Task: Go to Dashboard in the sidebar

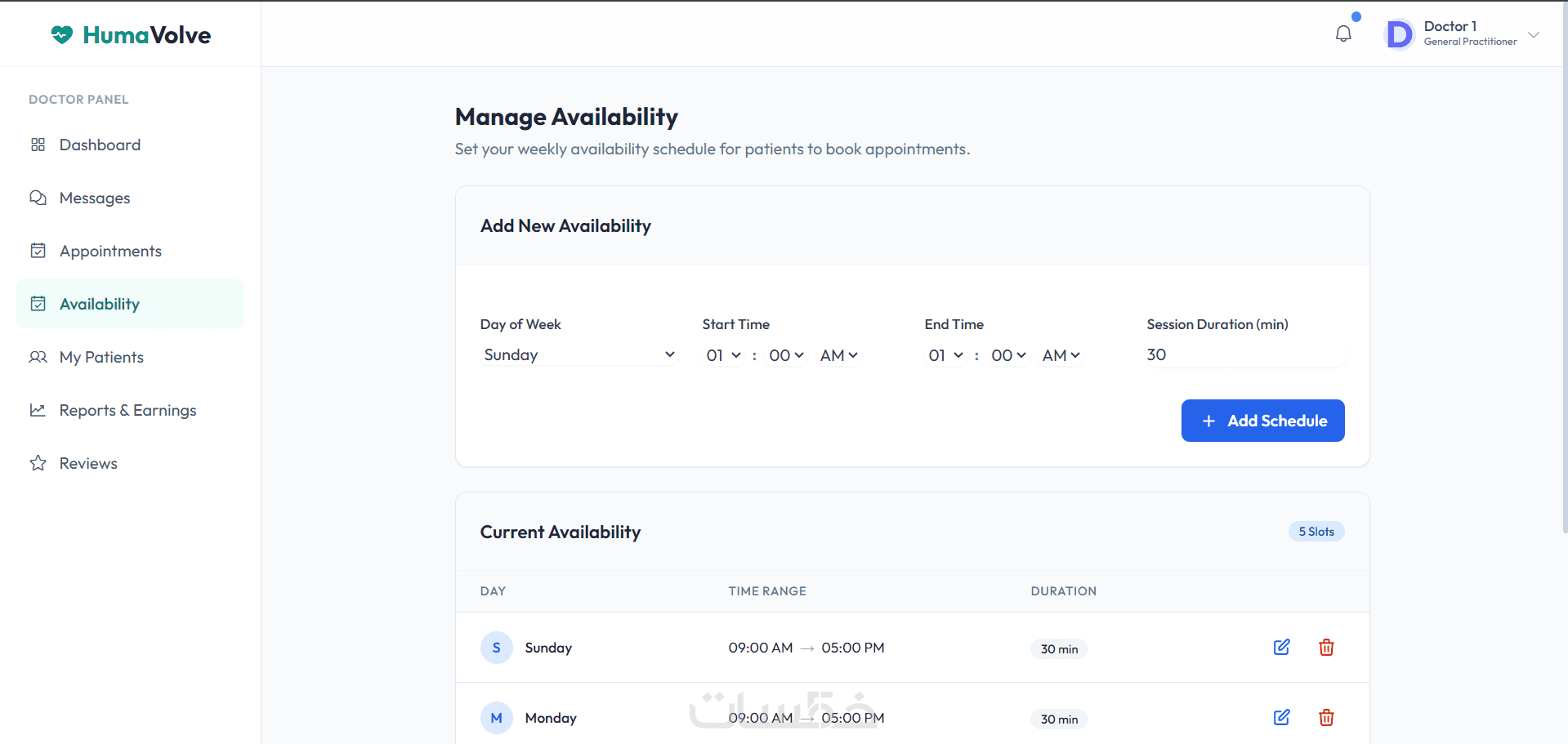Action: 100,145
